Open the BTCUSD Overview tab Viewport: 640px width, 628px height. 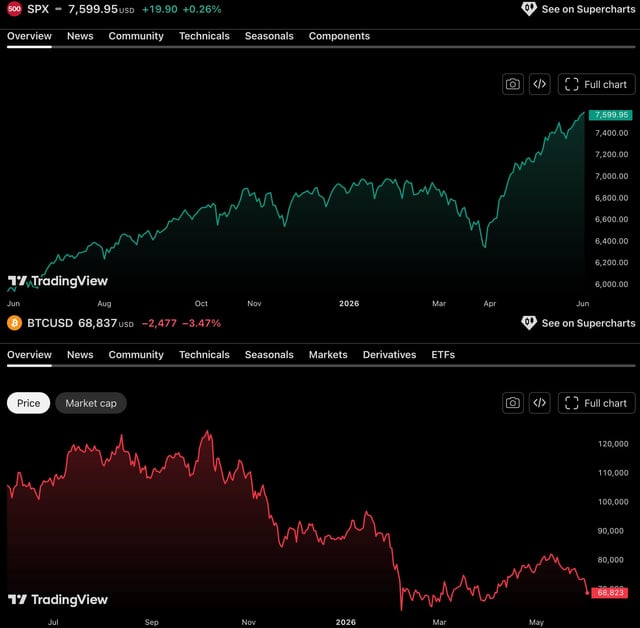tap(29, 355)
